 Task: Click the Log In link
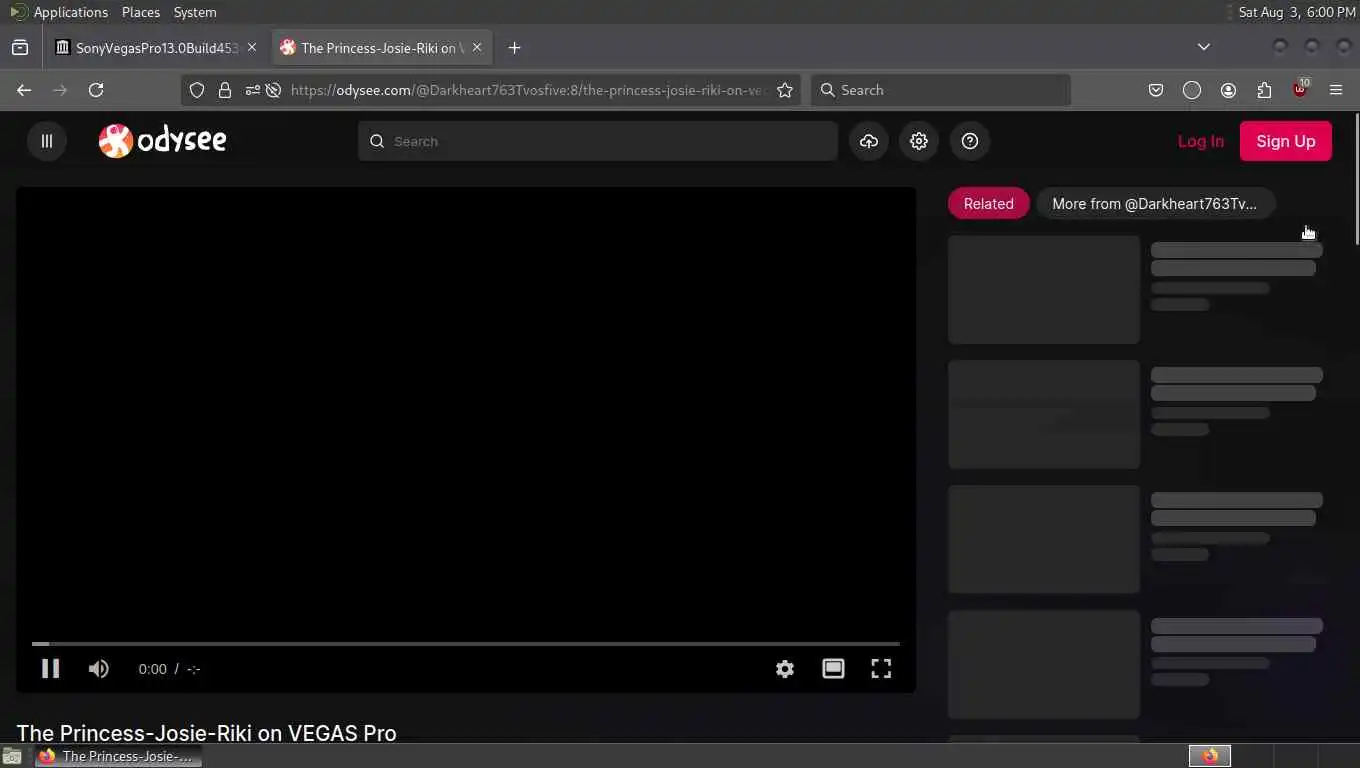pyautogui.click(x=1200, y=141)
